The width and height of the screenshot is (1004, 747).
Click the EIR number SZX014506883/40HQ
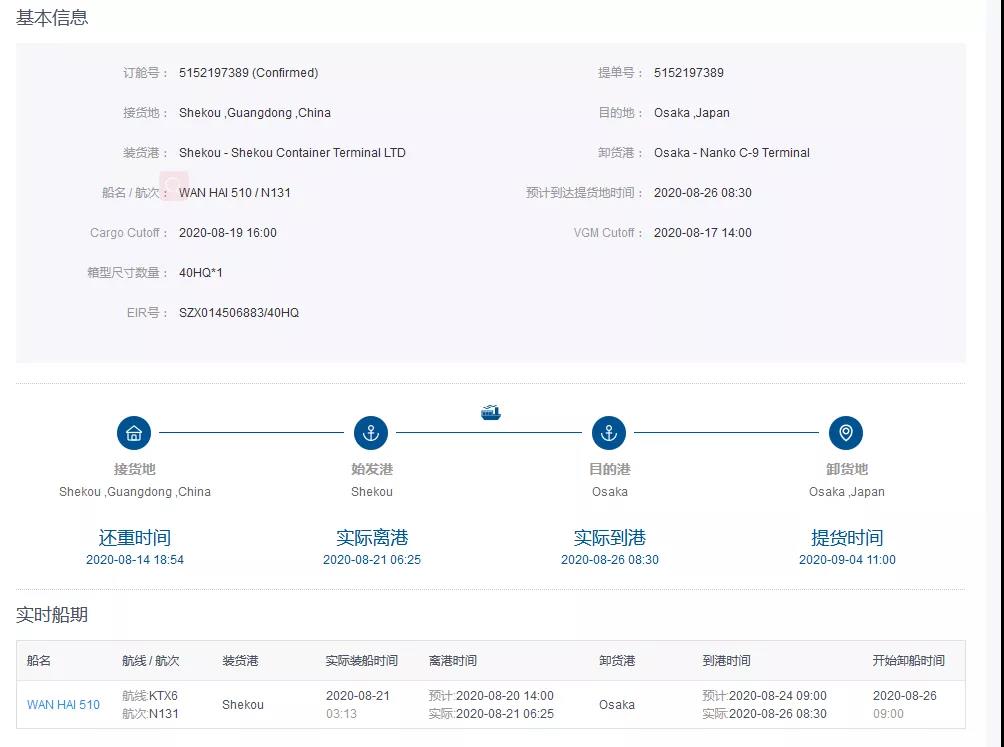pos(239,313)
